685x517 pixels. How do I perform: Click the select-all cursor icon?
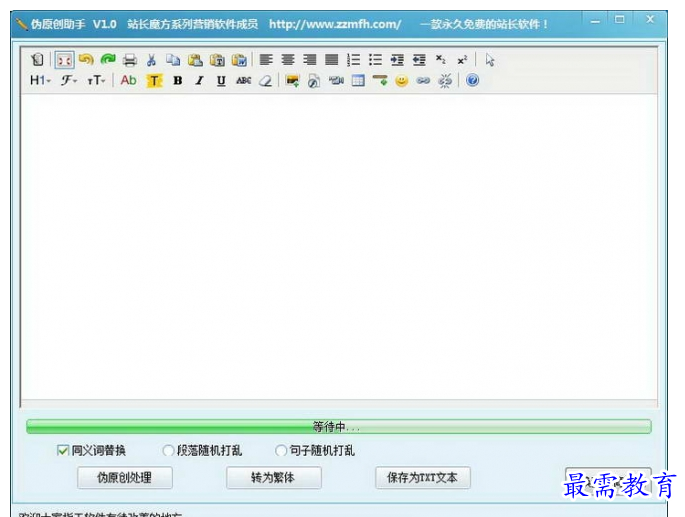tap(490, 59)
